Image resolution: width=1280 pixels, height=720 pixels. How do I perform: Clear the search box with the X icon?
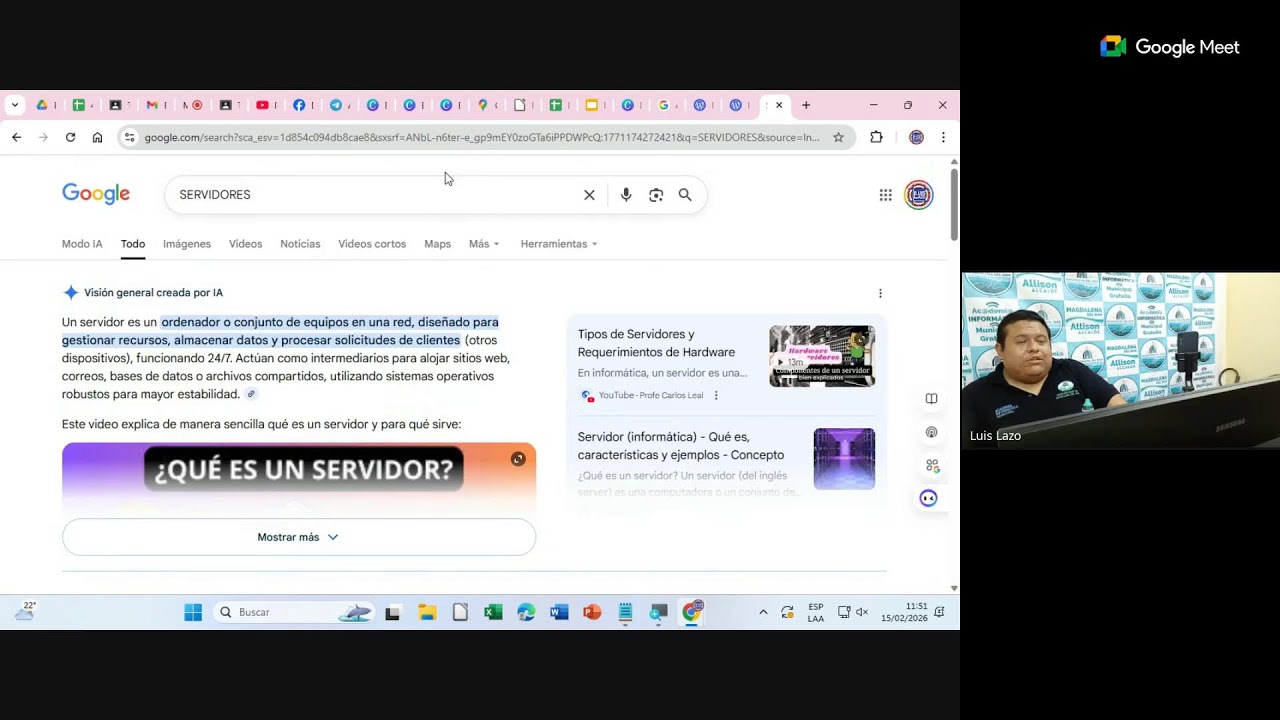point(589,195)
